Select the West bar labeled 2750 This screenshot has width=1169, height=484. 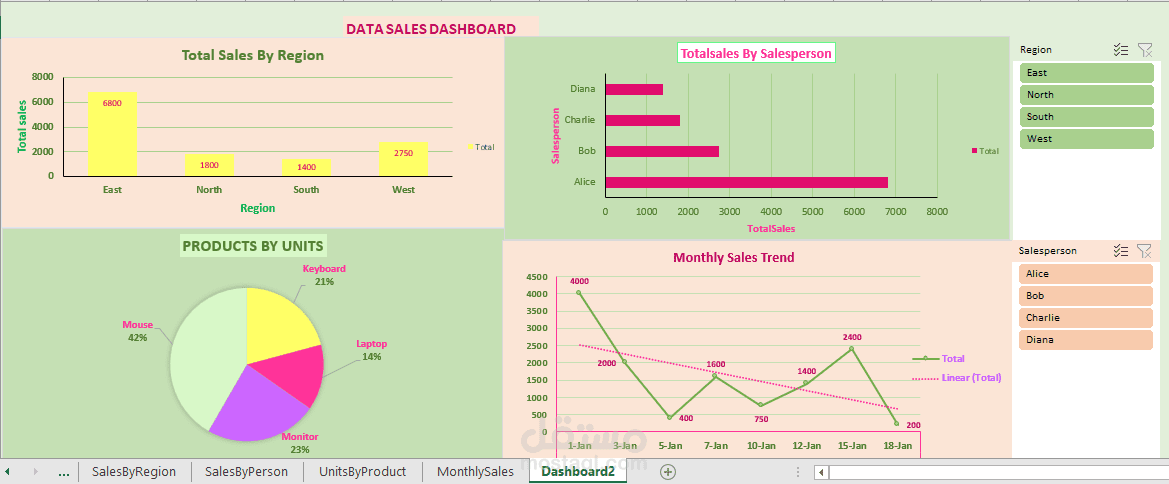click(403, 160)
